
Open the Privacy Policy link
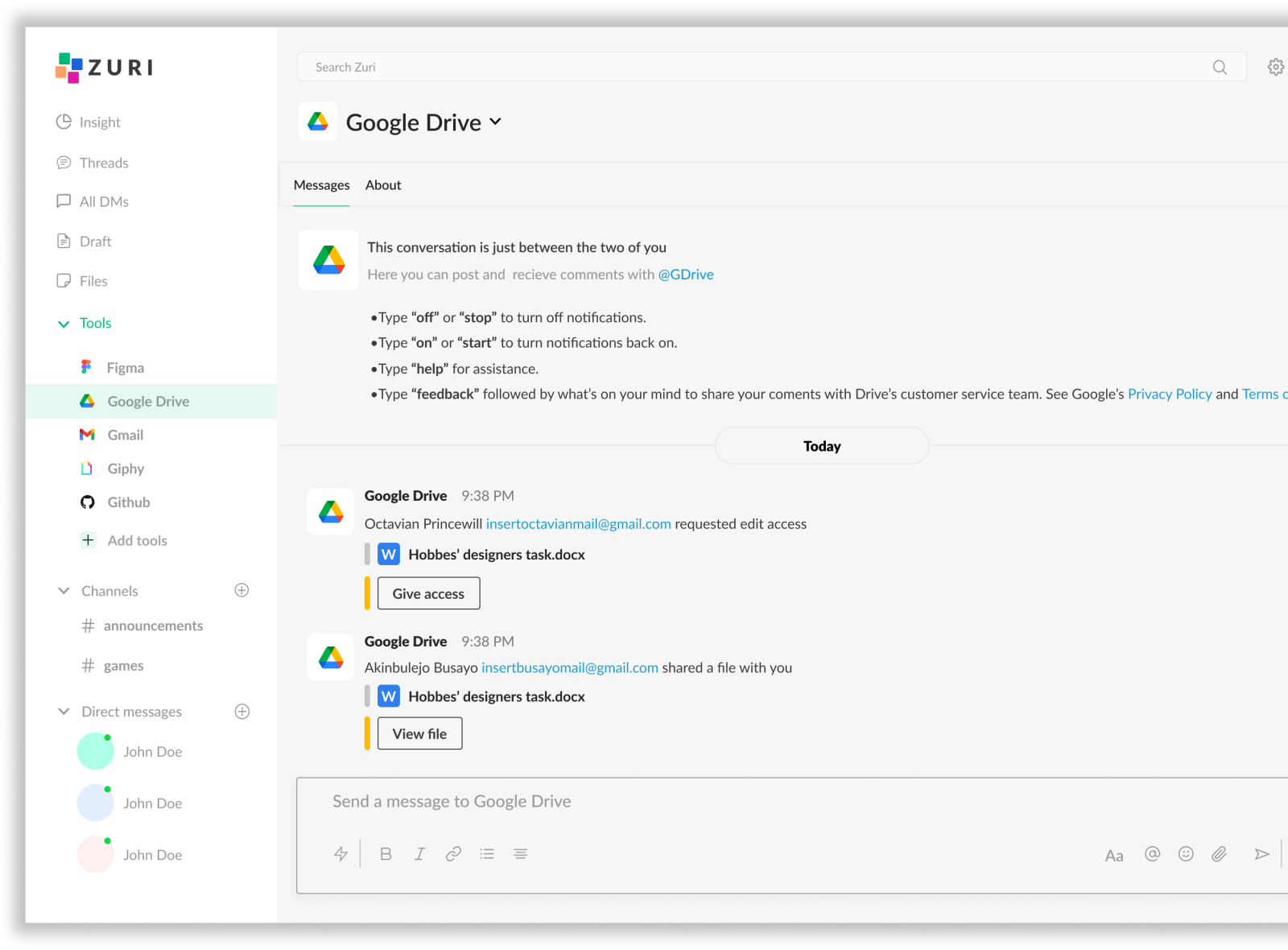[1169, 394]
